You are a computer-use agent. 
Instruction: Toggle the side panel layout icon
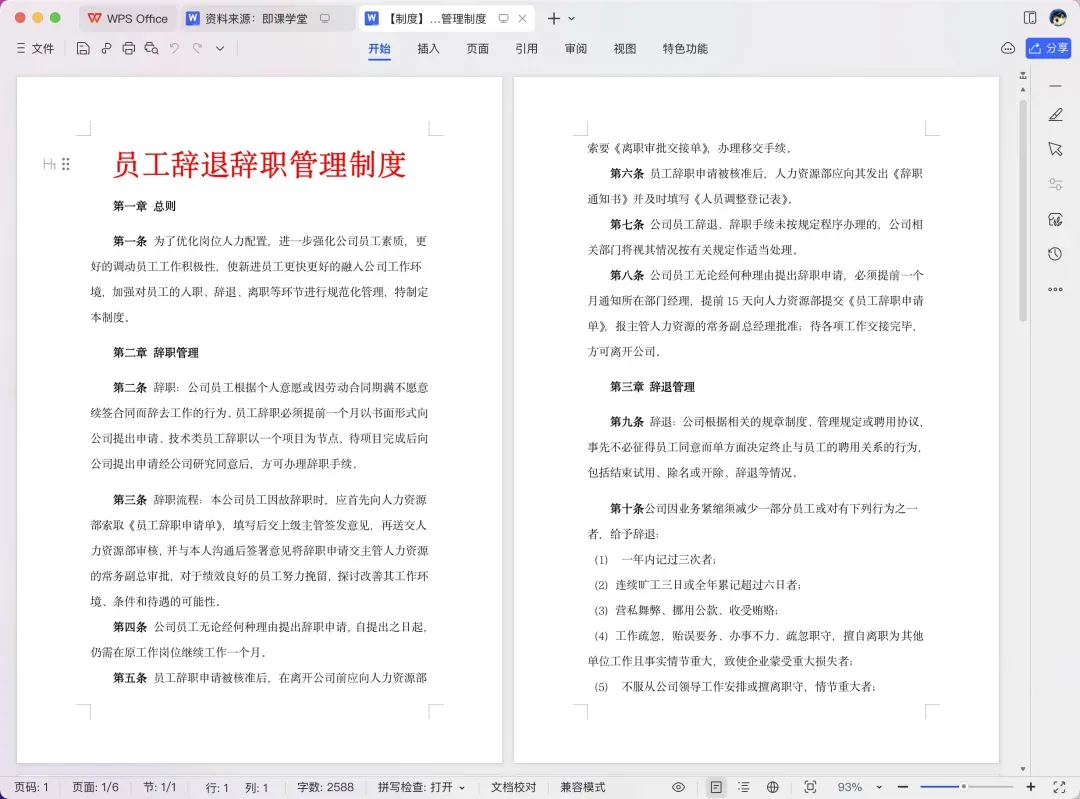(1030, 18)
